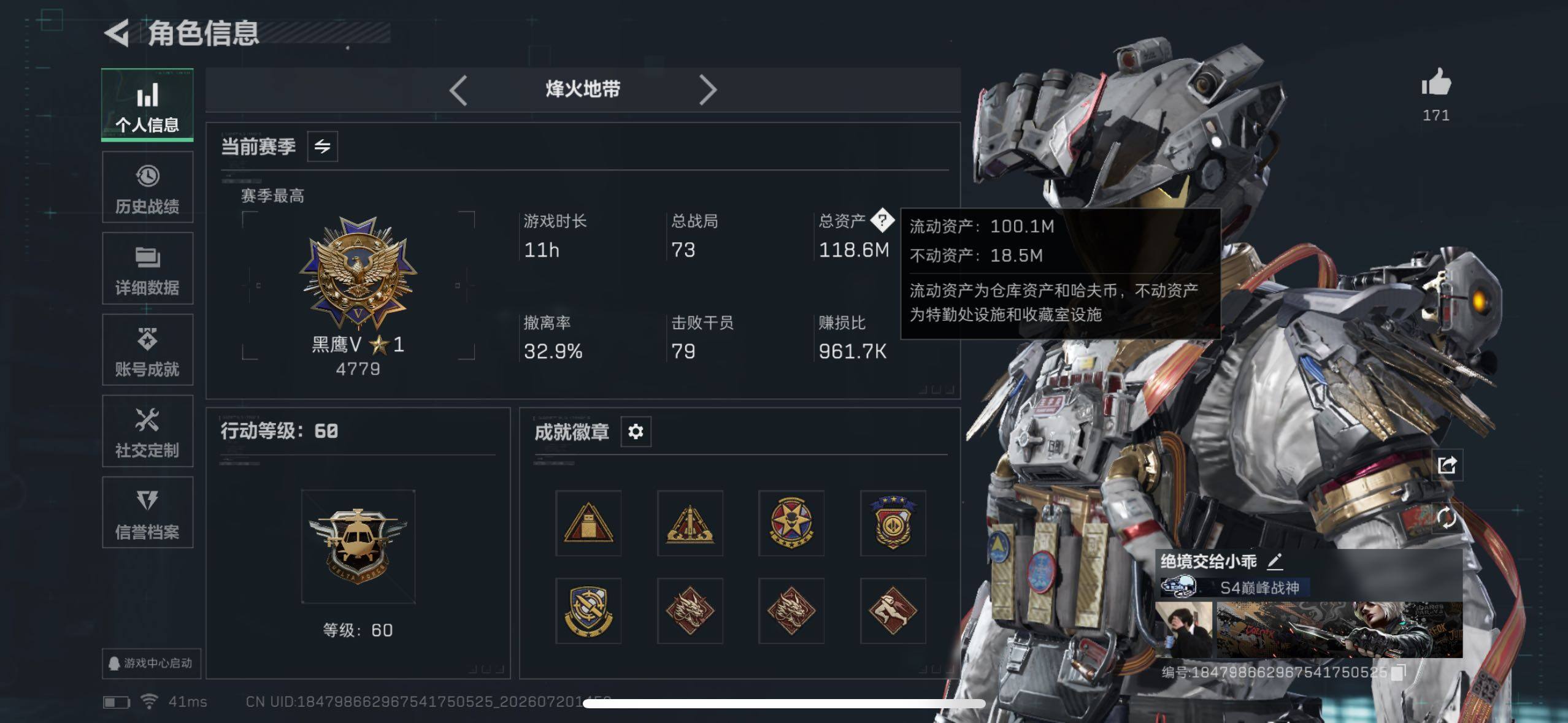Click the share icon beside the character
The width and height of the screenshot is (1568, 723).
click(1447, 465)
